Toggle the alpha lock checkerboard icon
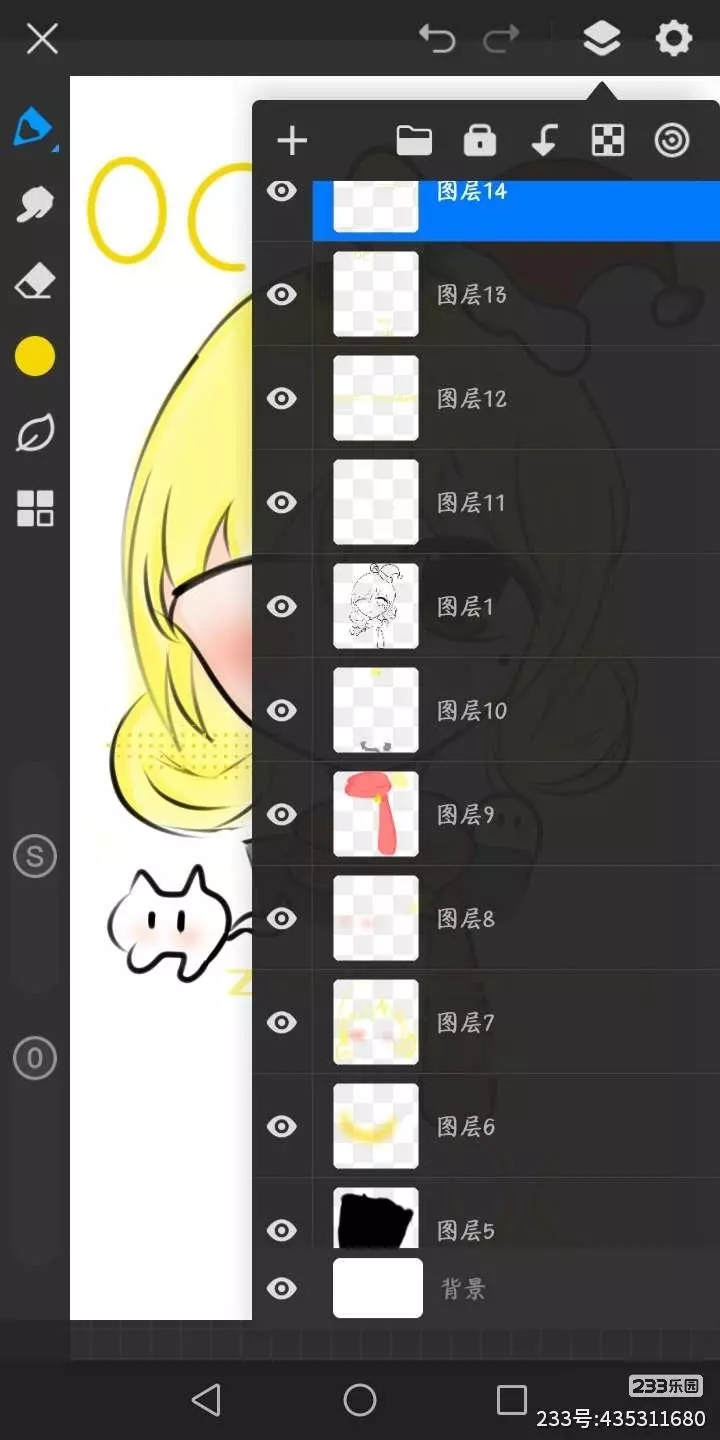Image resolution: width=720 pixels, height=1440 pixels. [608, 141]
